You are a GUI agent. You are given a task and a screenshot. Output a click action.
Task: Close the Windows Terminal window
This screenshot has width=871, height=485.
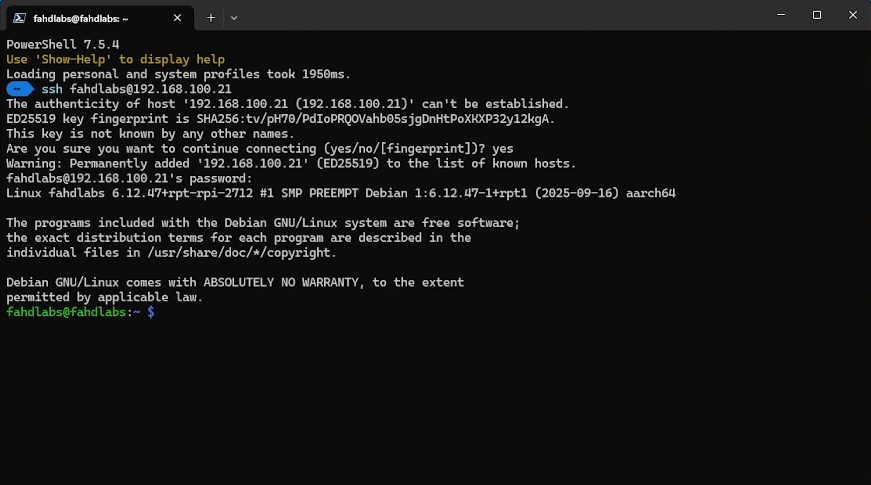852,15
